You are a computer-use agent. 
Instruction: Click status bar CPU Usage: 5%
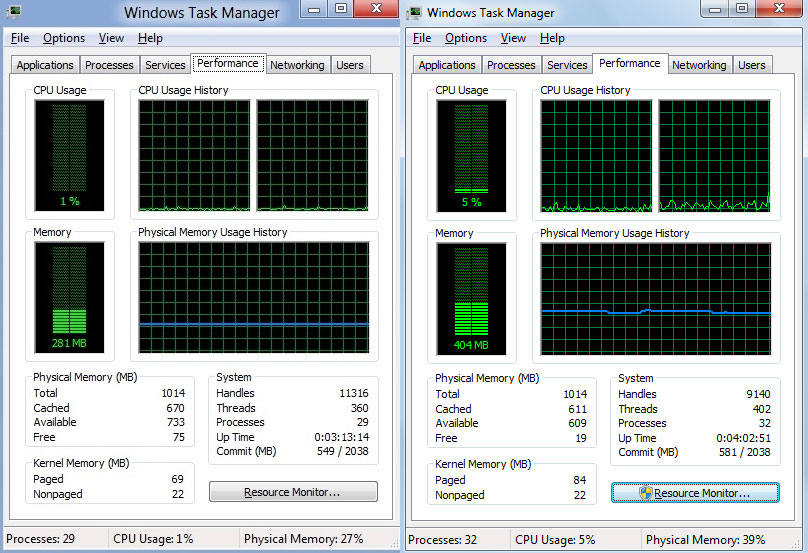[x=555, y=540]
